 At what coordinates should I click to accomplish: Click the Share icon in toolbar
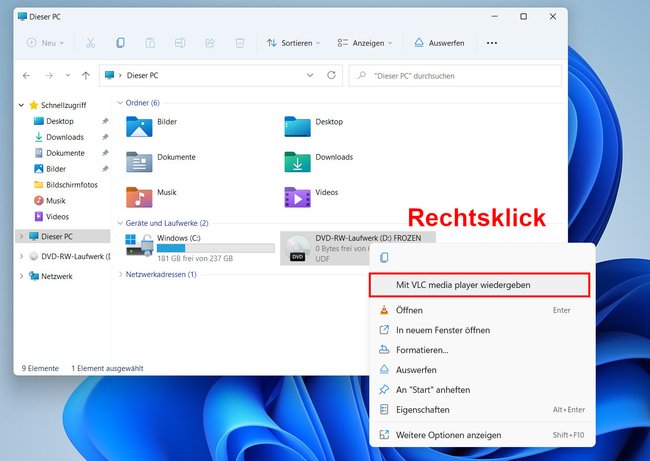[x=210, y=43]
